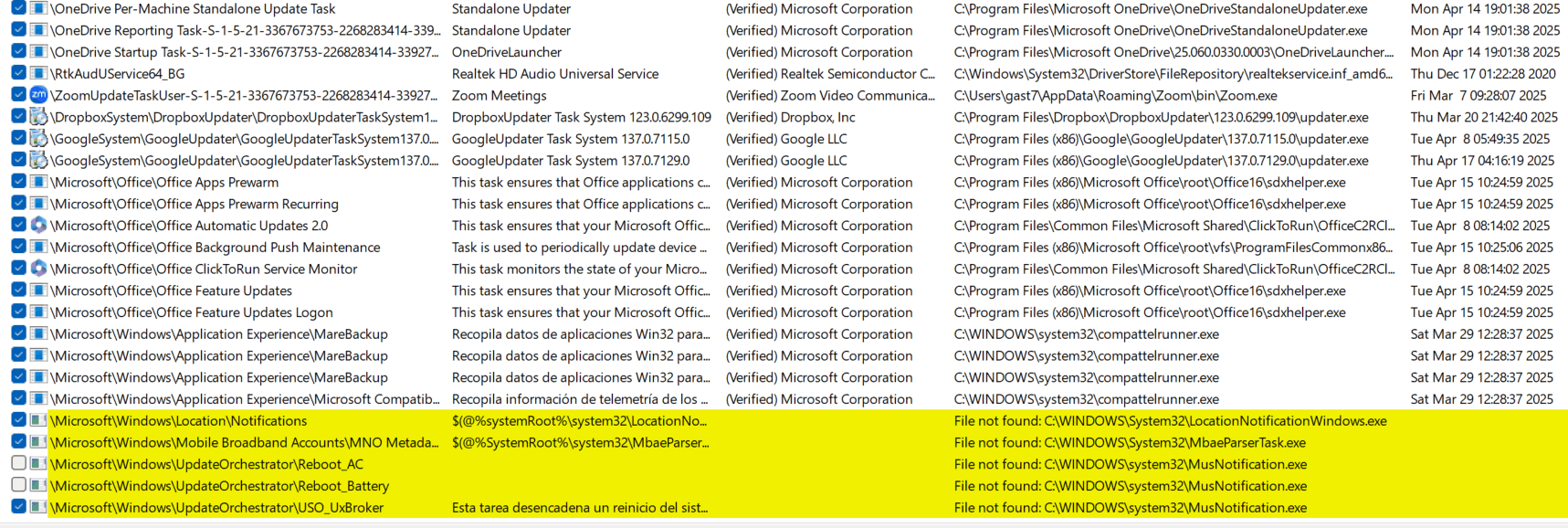Click the Office ClickToRun Service Monitor icon
Screen dimensions: 1568x528
(38, 269)
